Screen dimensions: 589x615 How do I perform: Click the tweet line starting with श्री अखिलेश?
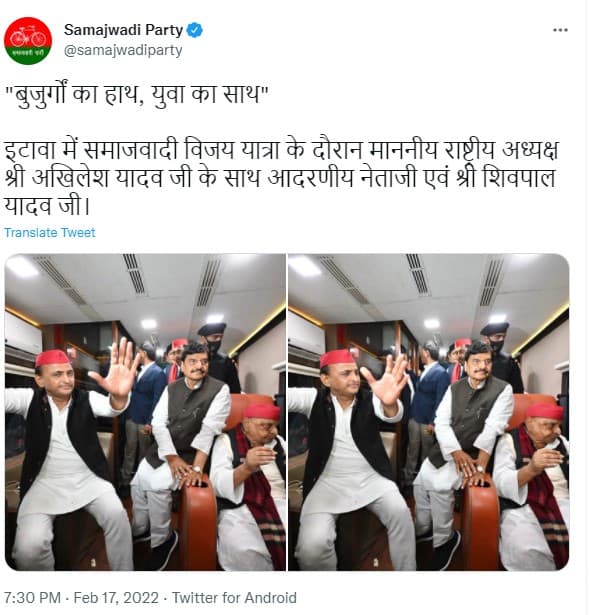coord(280,178)
